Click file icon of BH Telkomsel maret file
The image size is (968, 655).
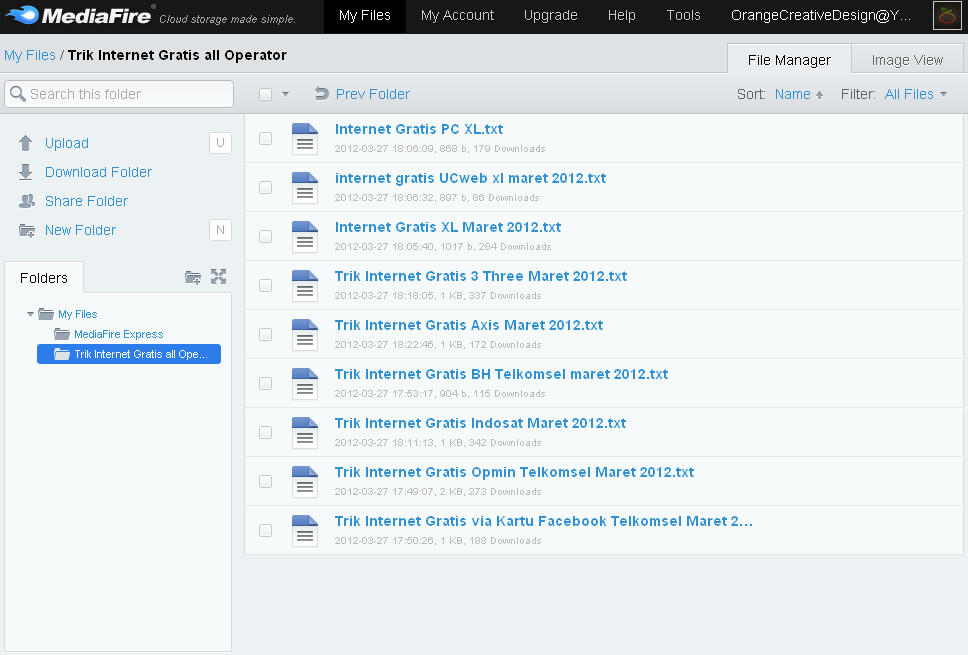tap(305, 383)
